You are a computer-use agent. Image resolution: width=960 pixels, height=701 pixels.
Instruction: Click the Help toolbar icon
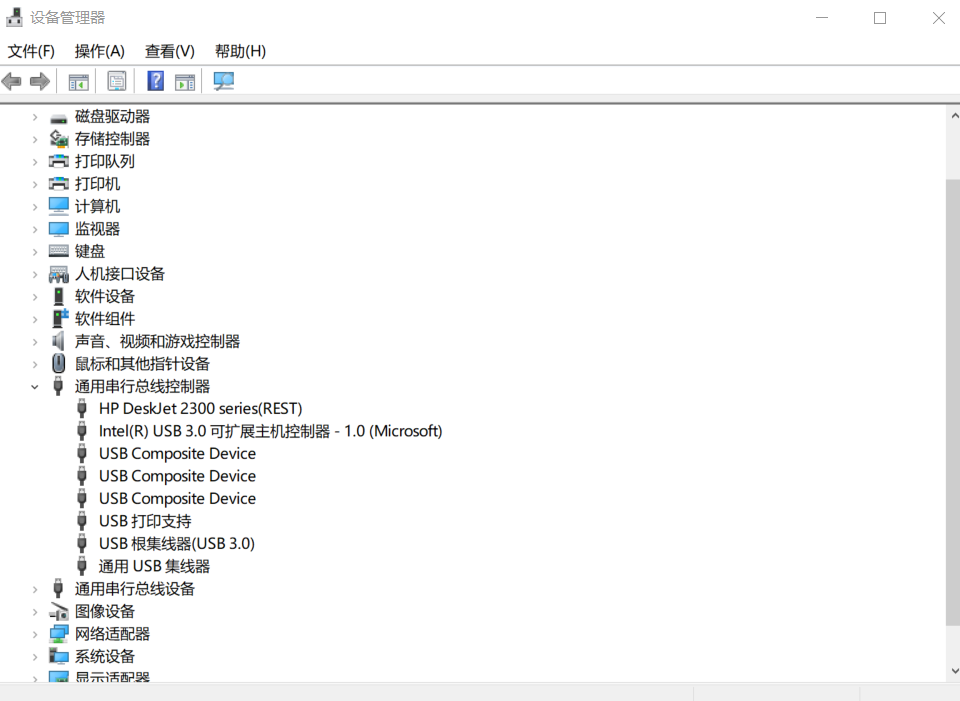pos(155,80)
